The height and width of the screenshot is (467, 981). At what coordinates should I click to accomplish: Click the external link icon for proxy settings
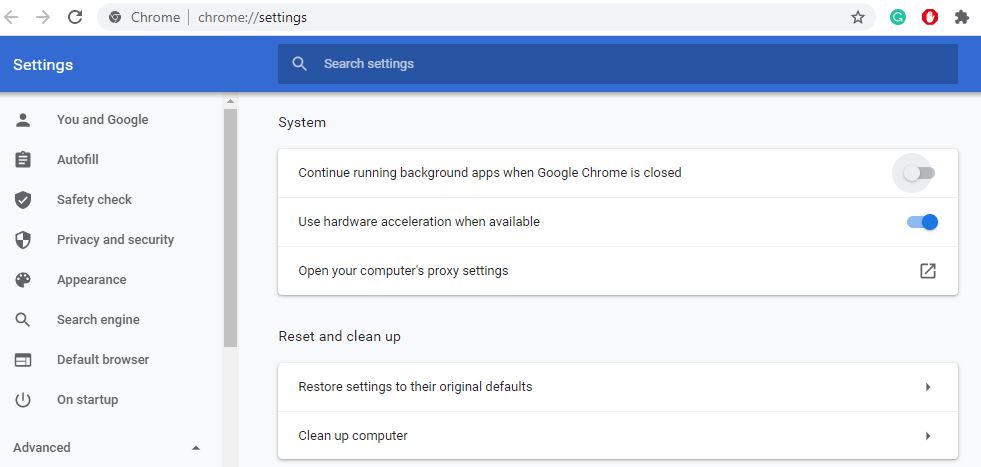[928, 270]
